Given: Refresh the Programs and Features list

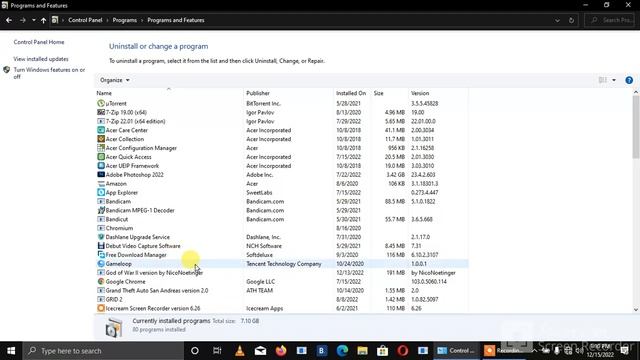Looking at the screenshot, I should [x=571, y=20].
